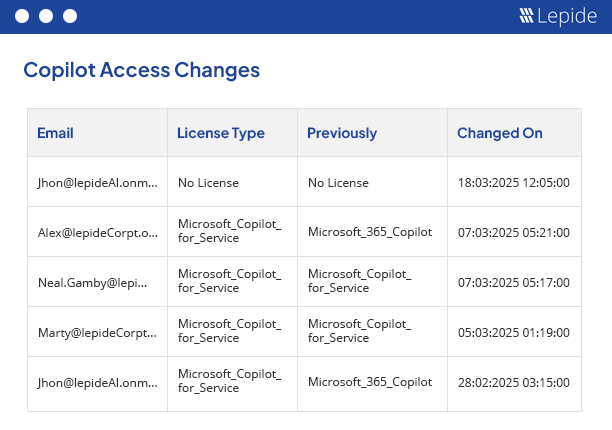The height and width of the screenshot is (430, 612).
Task: Click the third white window dot
Action: coord(69,16)
